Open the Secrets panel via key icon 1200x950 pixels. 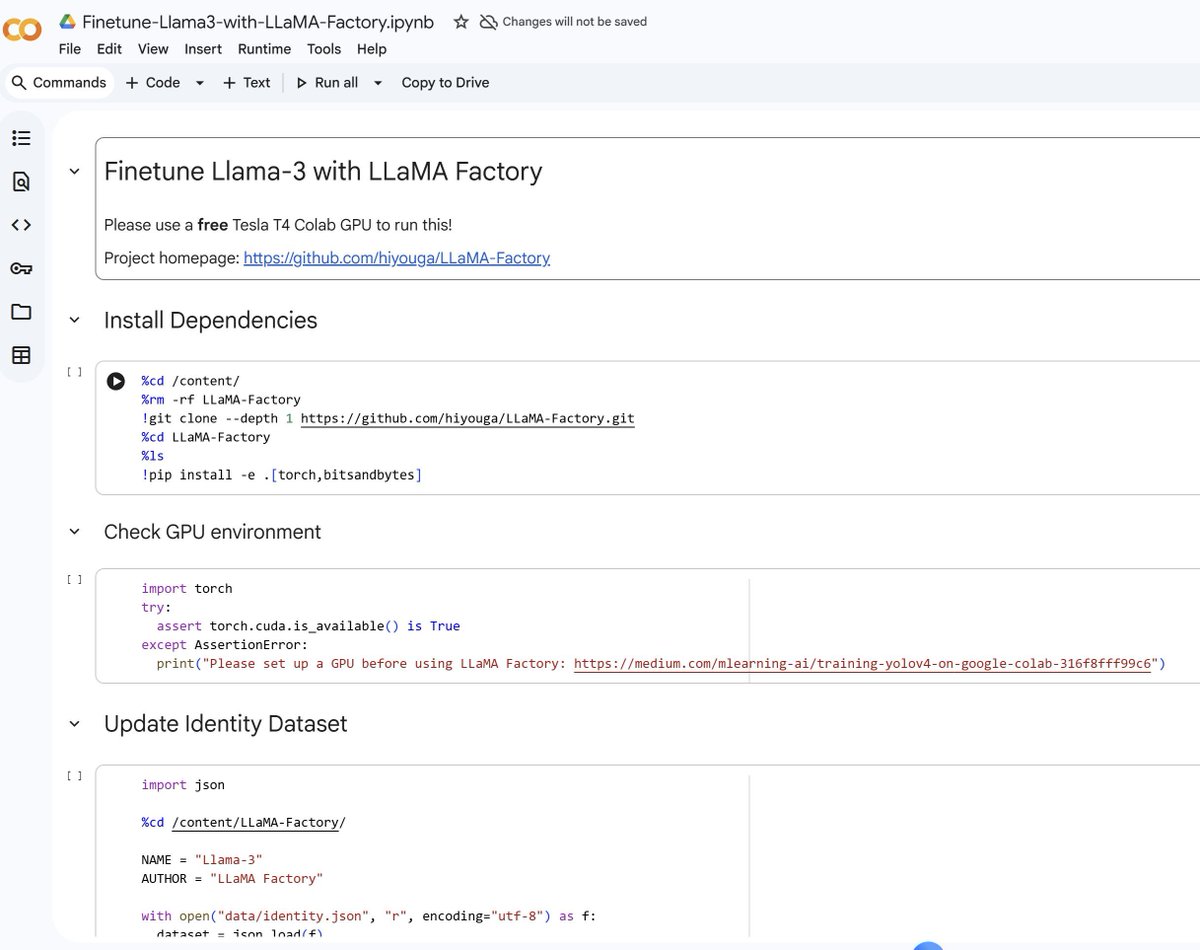point(22,268)
